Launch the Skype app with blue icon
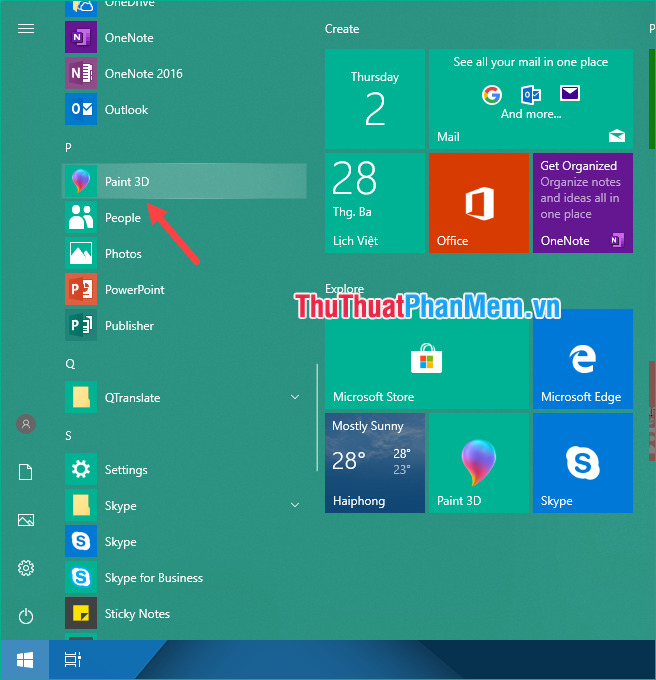Viewport: 656px width, 680px height. pyautogui.click(x=81, y=541)
